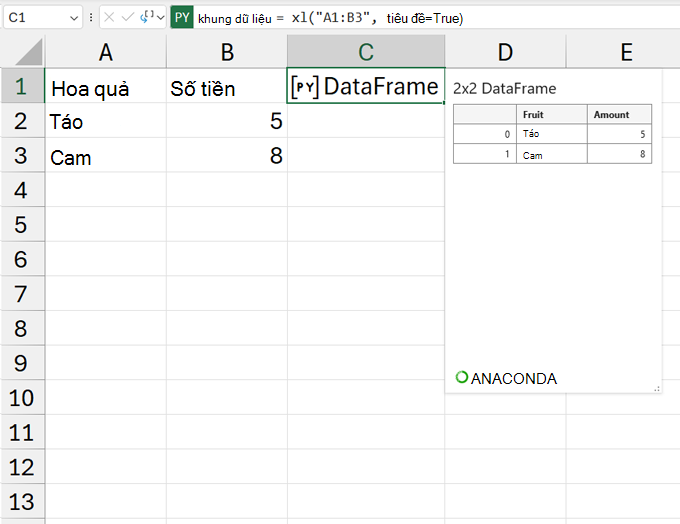
Task: Select row 6 header
Action: [x=22, y=259]
